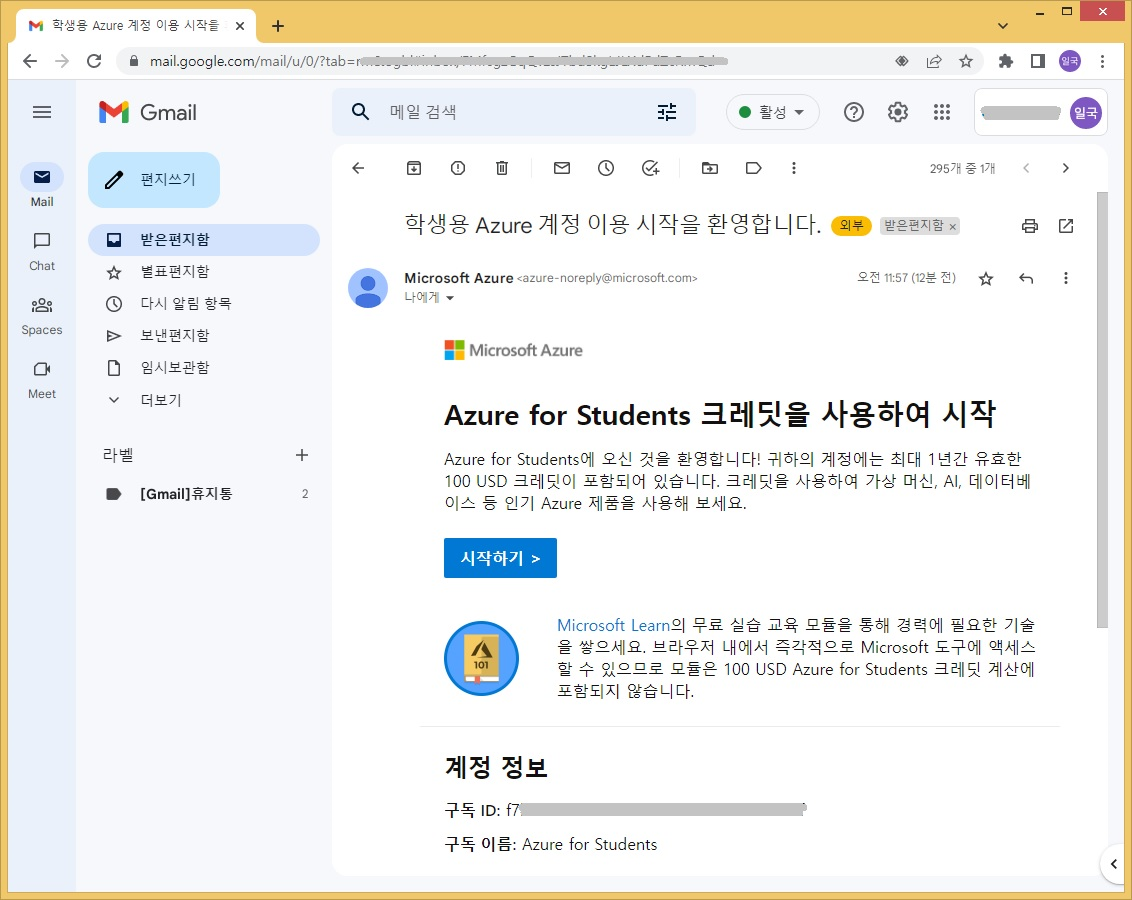Screen dimensions: 1132x900
Task: Go to the next older email arrow
Action: pos(1066,168)
